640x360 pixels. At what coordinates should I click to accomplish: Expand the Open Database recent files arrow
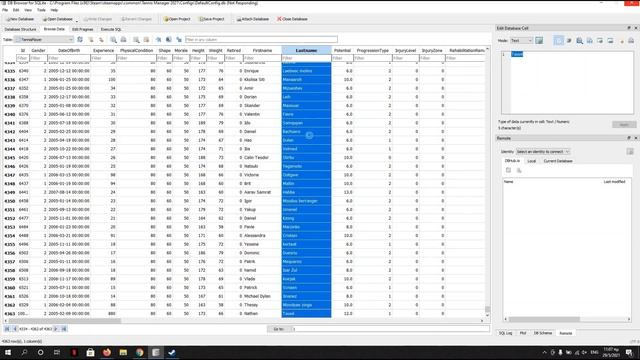76,20
